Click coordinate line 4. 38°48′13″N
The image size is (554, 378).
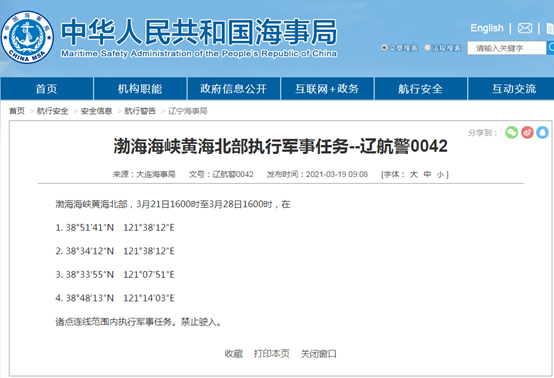(115, 298)
